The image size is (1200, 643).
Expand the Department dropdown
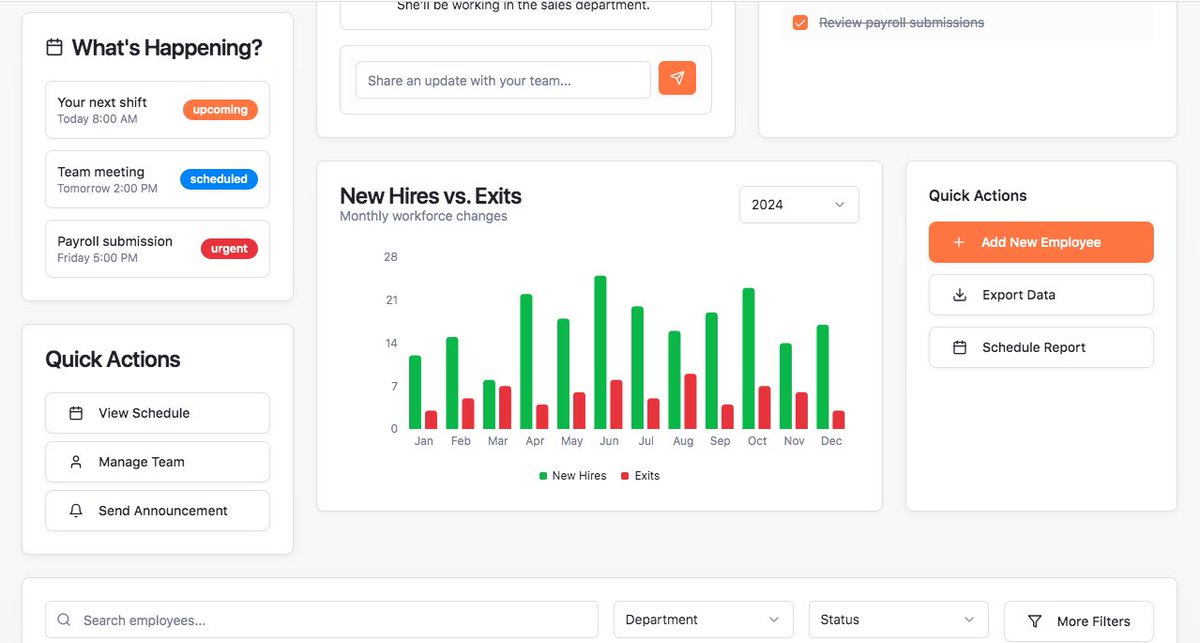click(703, 619)
